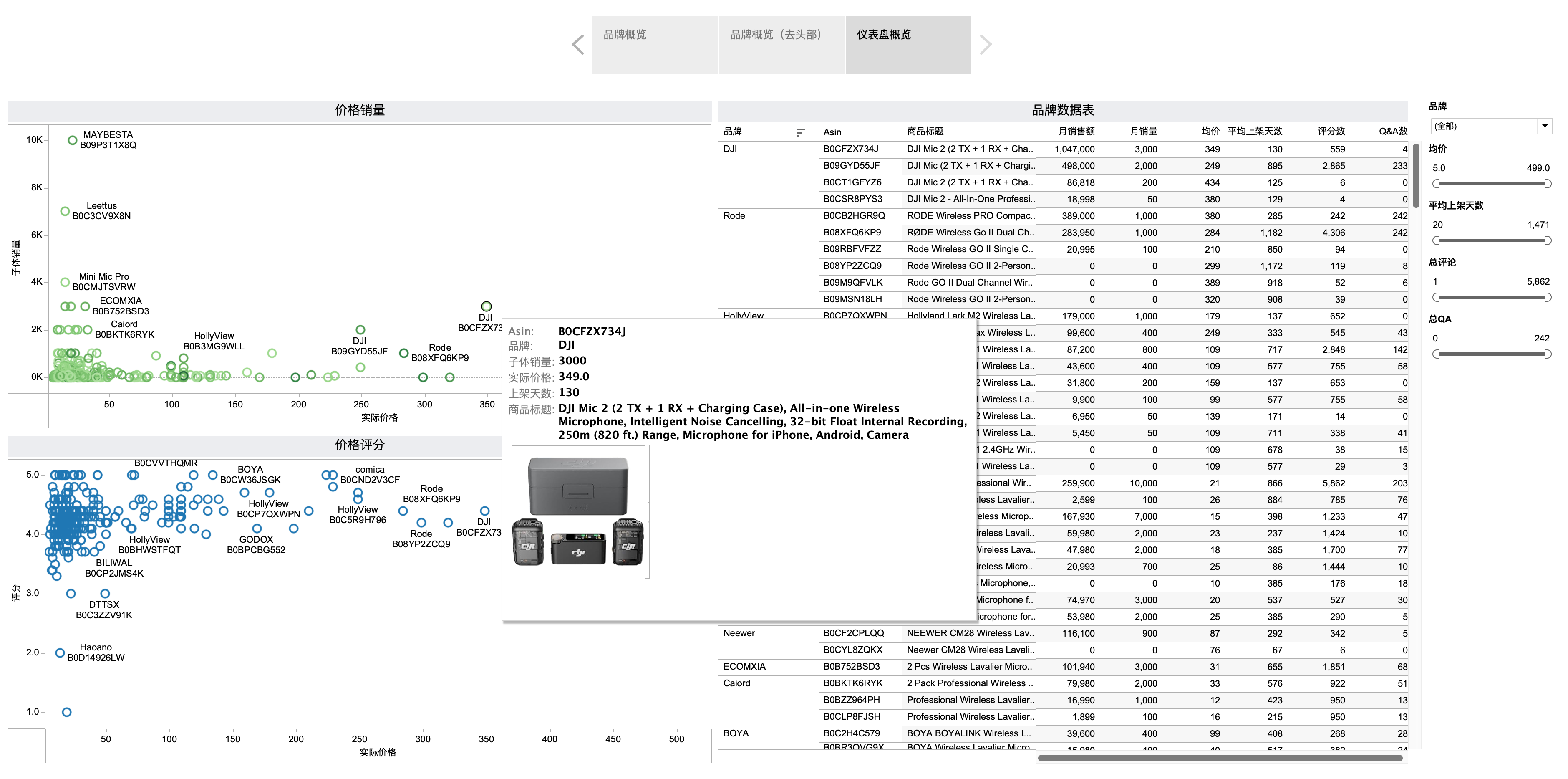Click Asin cell B09RBFVFZZ
1568x779 pixels.
tap(852, 249)
